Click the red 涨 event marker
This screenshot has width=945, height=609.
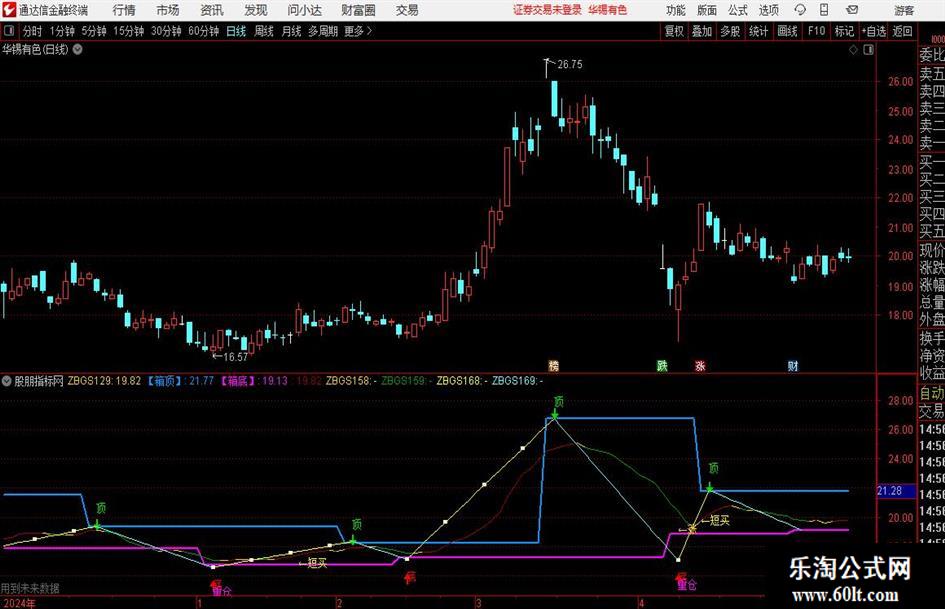pos(700,365)
